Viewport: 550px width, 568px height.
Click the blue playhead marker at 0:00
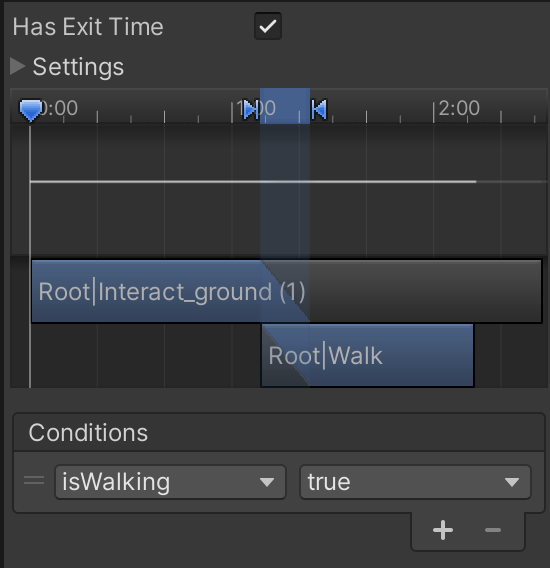pyautogui.click(x=30, y=110)
